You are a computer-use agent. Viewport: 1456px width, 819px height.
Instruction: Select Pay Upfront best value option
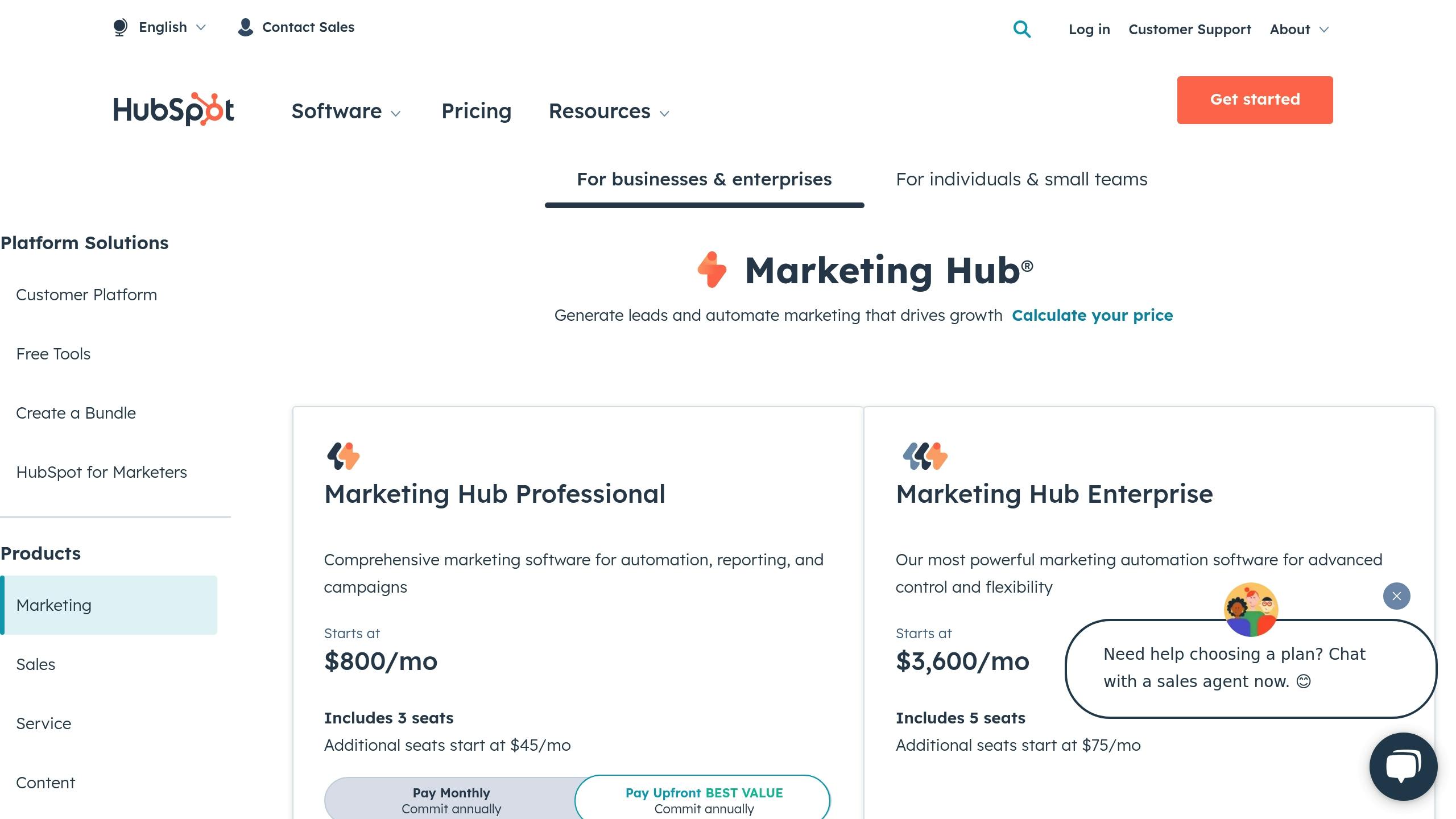[704, 800]
